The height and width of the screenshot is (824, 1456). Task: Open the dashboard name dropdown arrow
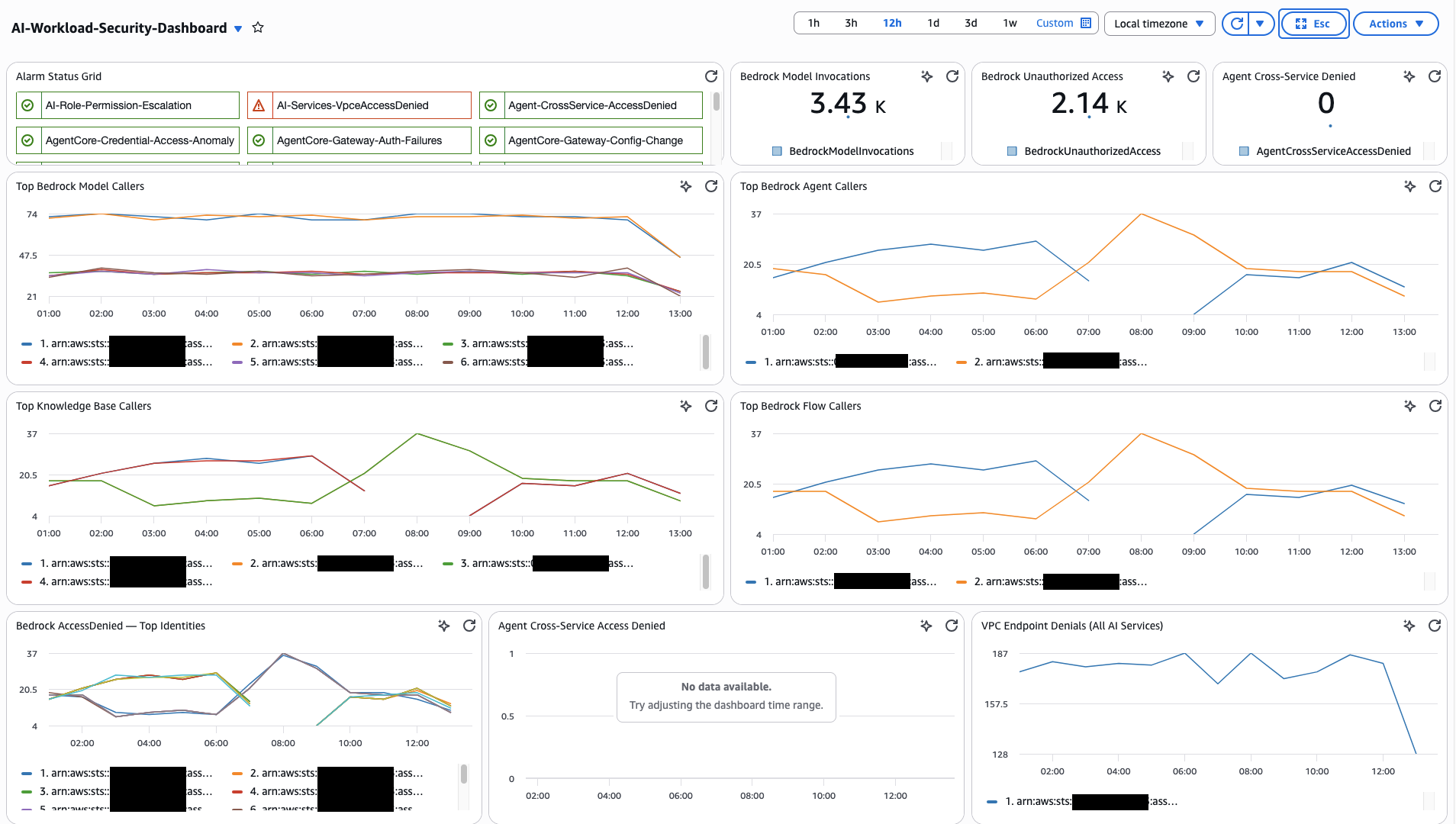tap(238, 28)
